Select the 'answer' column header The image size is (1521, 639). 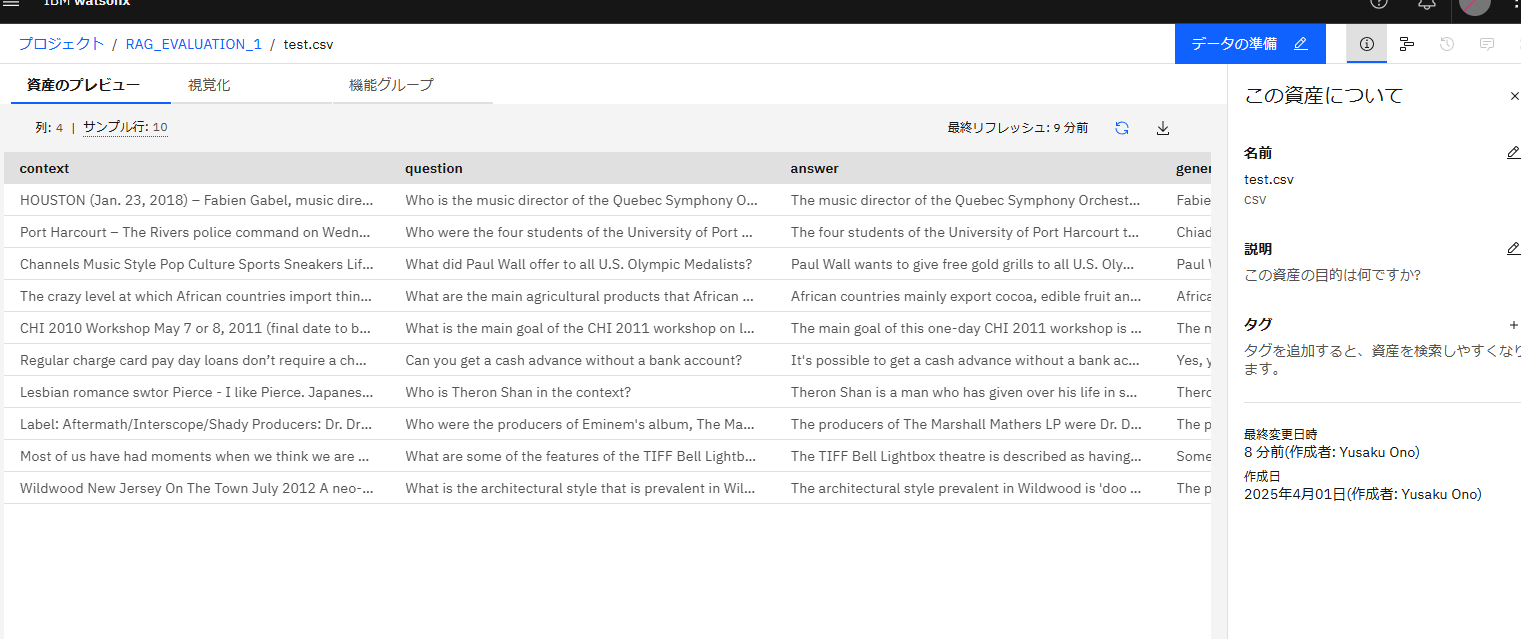(967, 168)
